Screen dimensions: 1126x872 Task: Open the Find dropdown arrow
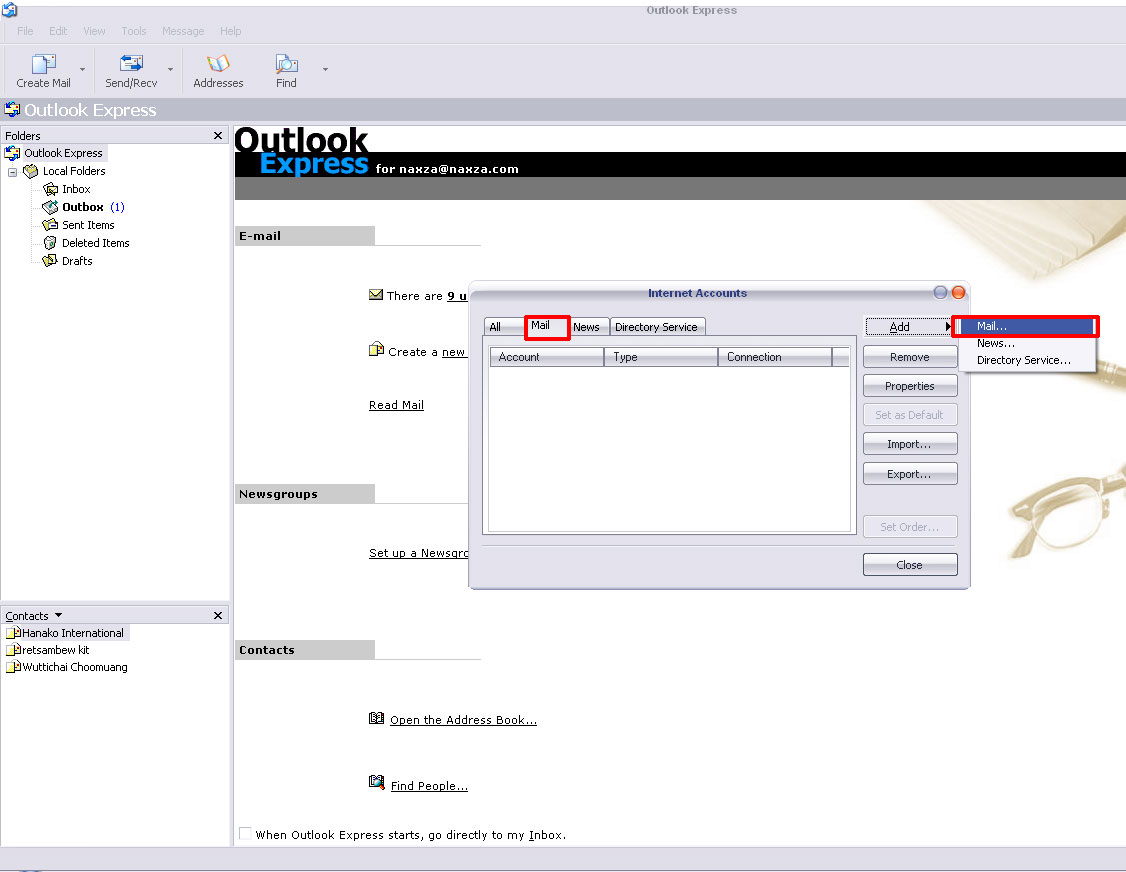tap(325, 70)
